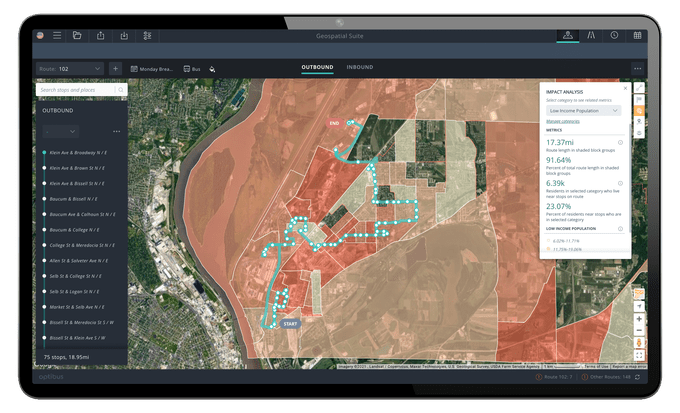Open the clock schedule view icon

pyautogui.click(x=614, y=35)
